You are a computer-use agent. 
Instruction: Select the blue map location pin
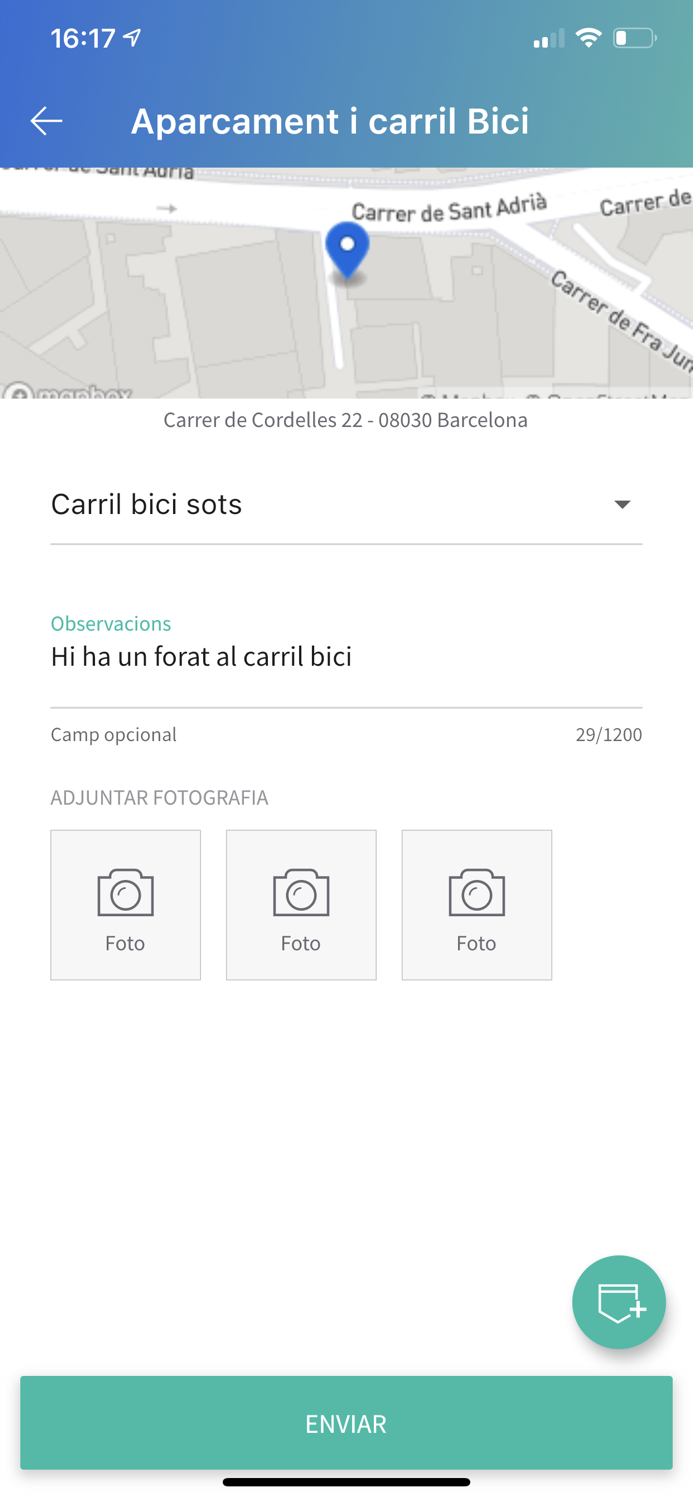348,250
